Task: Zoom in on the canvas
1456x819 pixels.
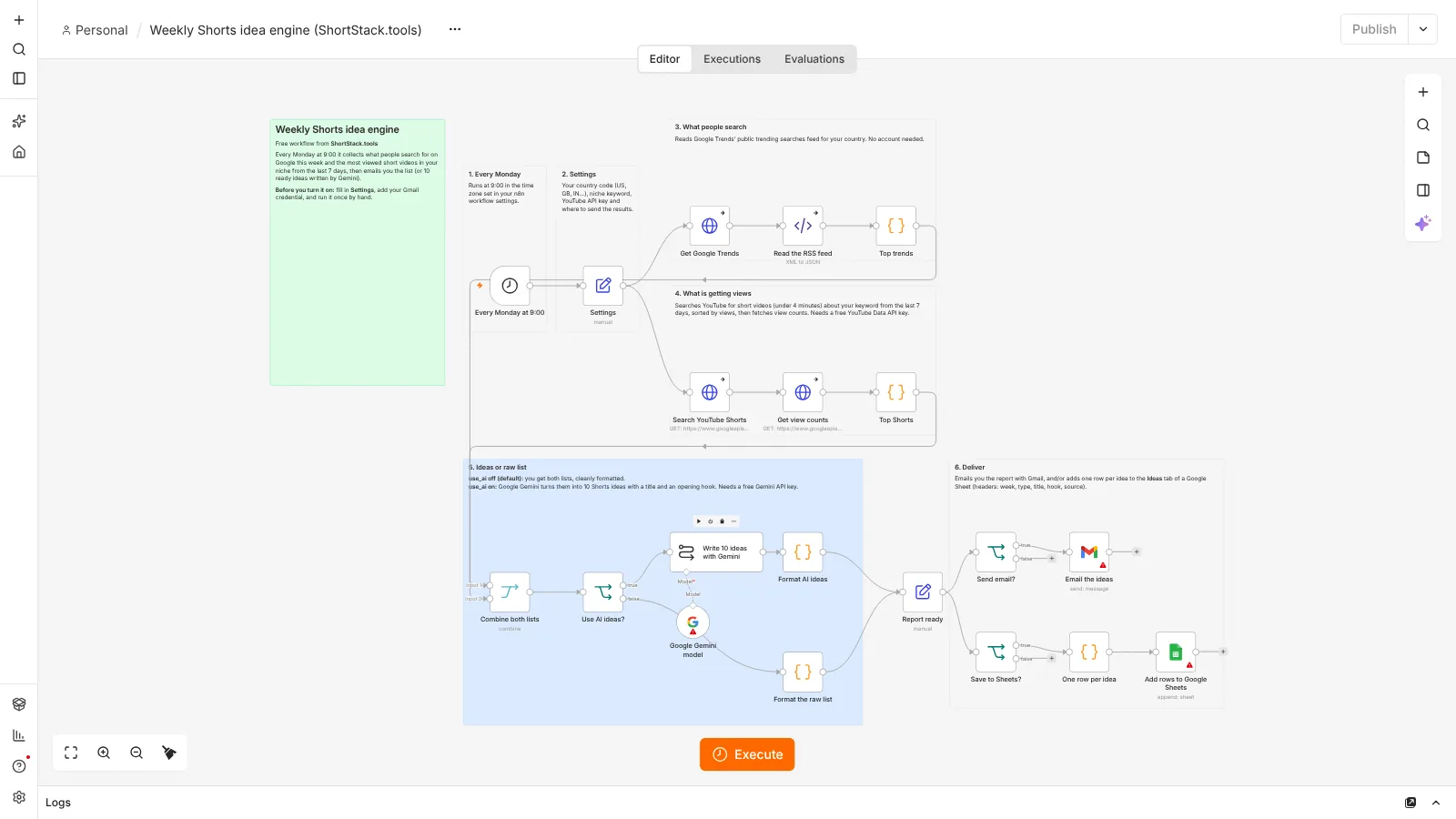Action: [104, 753]
